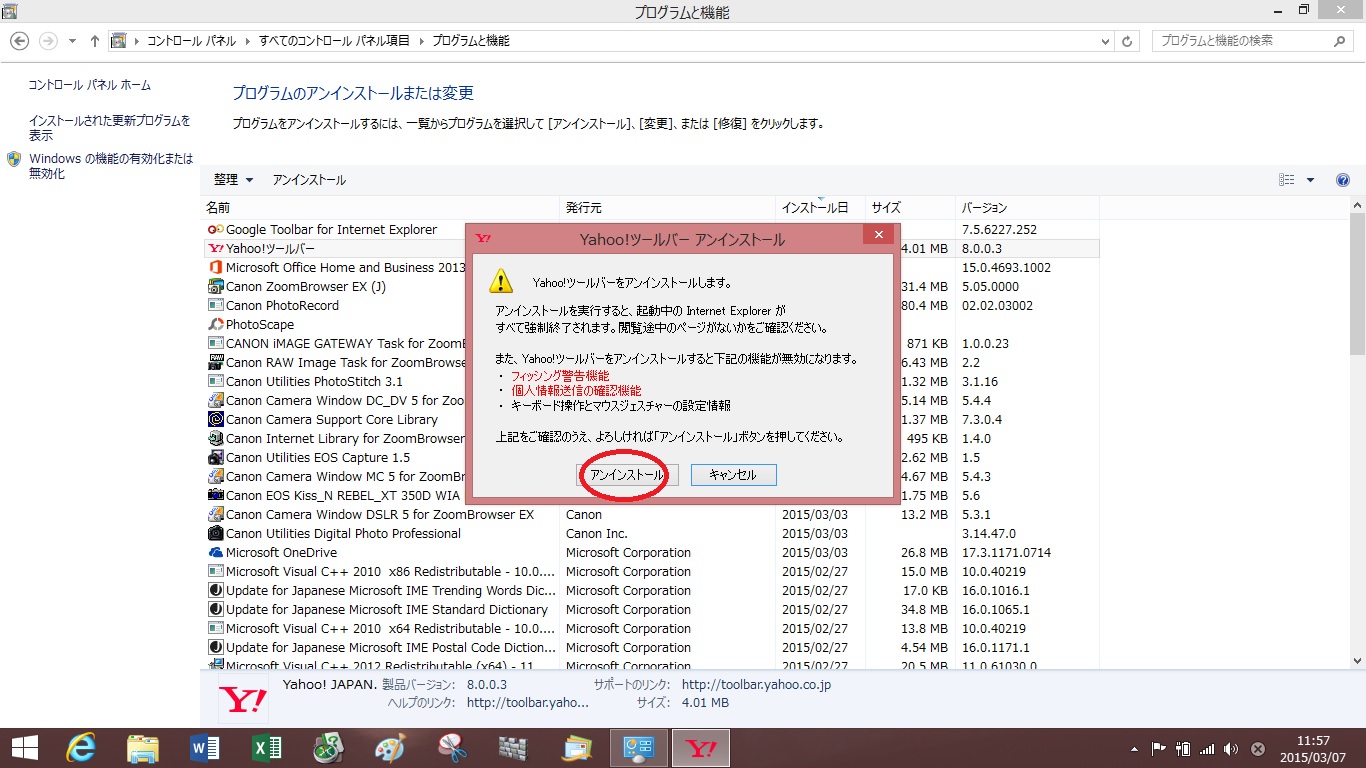
Task: Close the Yahoo!ツールバー アンインストール dialog
Action: click(x=878, y=236)
